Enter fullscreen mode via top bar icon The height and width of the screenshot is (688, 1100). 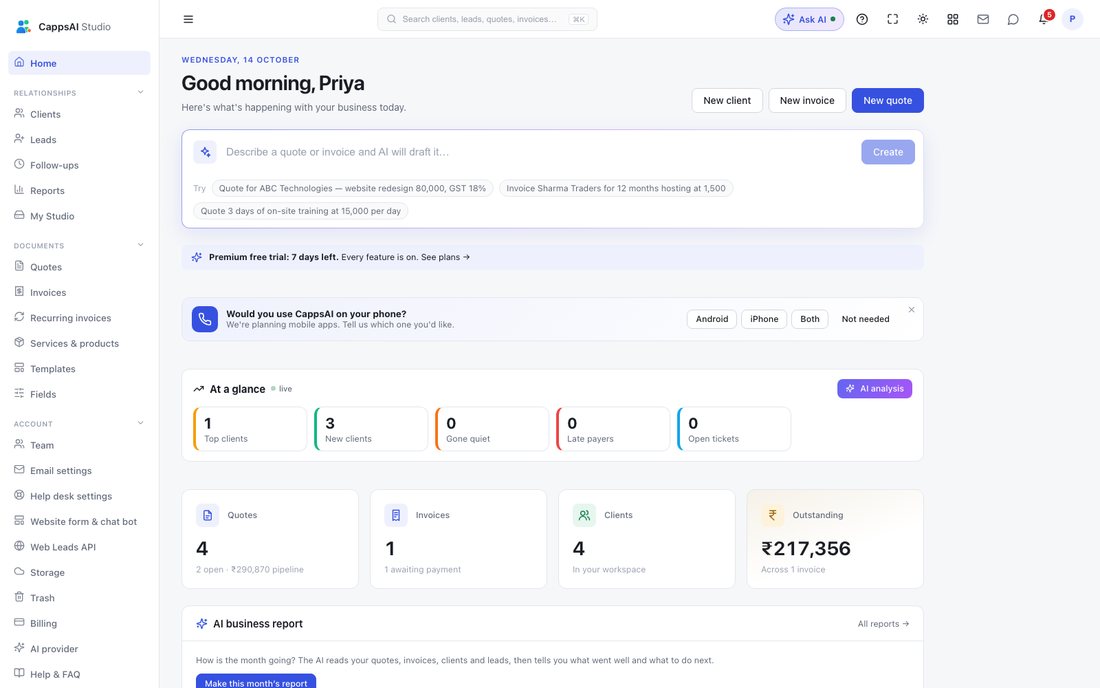(x=892, y=19)
